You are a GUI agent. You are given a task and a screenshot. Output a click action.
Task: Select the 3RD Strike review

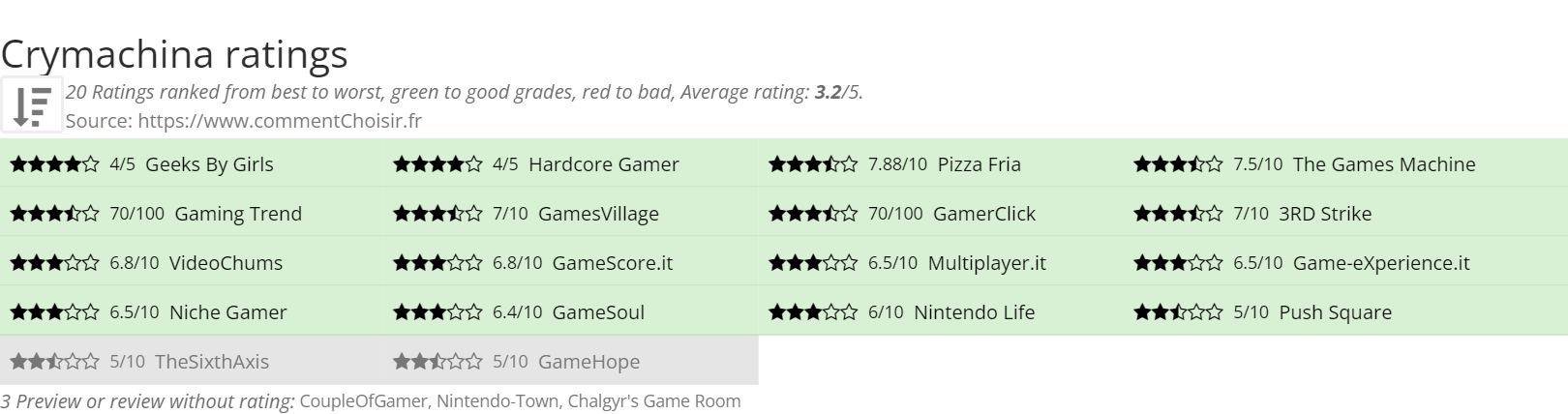click(1325, 214)
